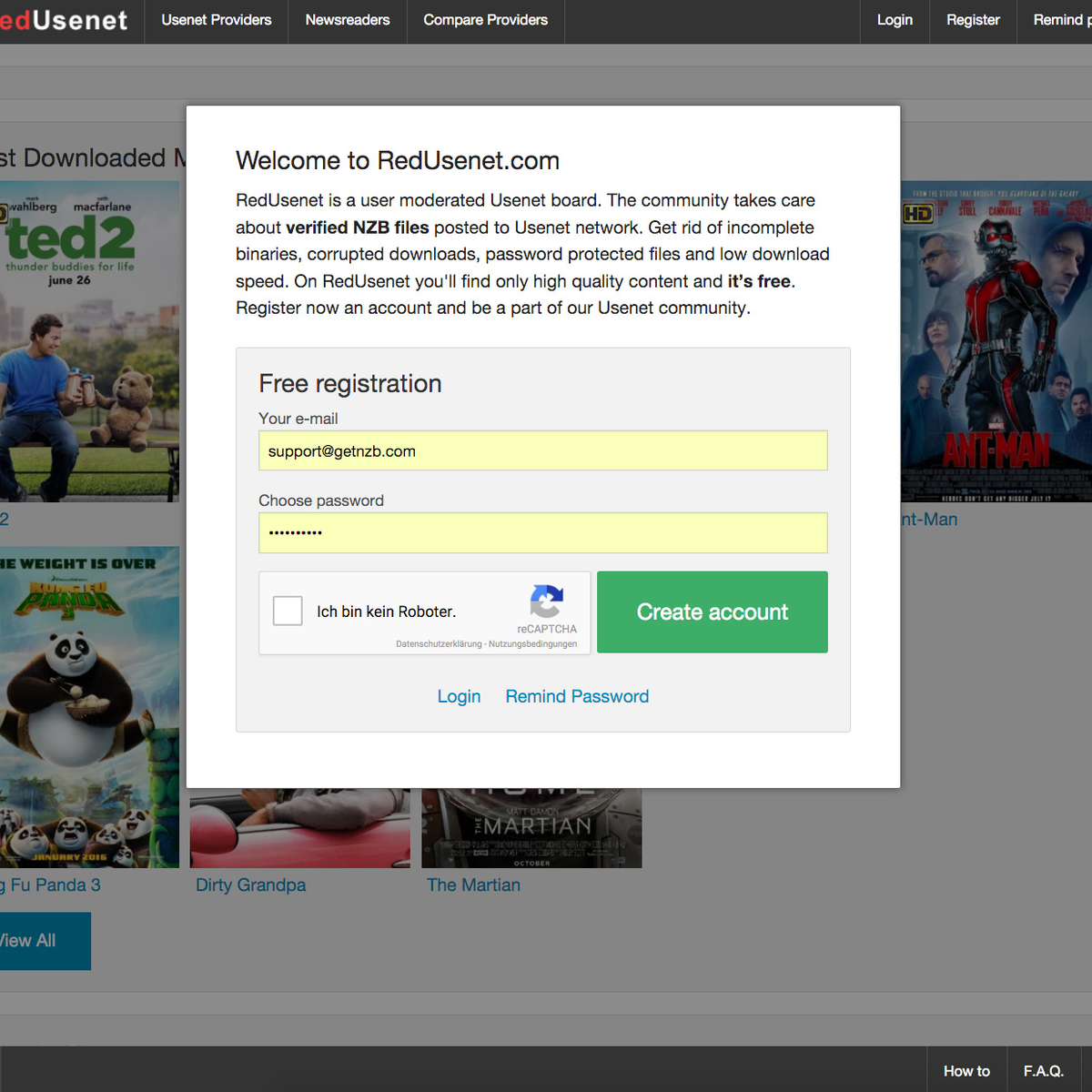Open the Remind Password link
Viewport: 1092px width, 1092px height.
[x=576, y=696]
